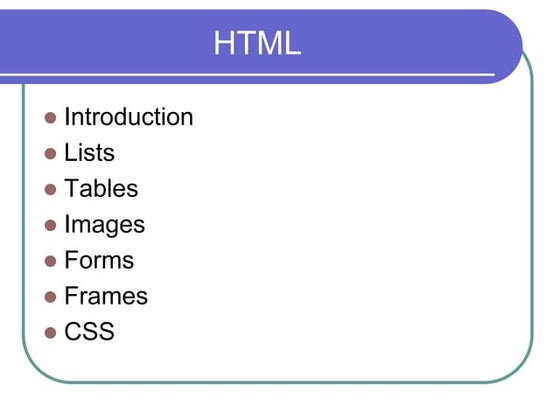
Task: Click the bullet dot beside Forms
Action: 50,261
